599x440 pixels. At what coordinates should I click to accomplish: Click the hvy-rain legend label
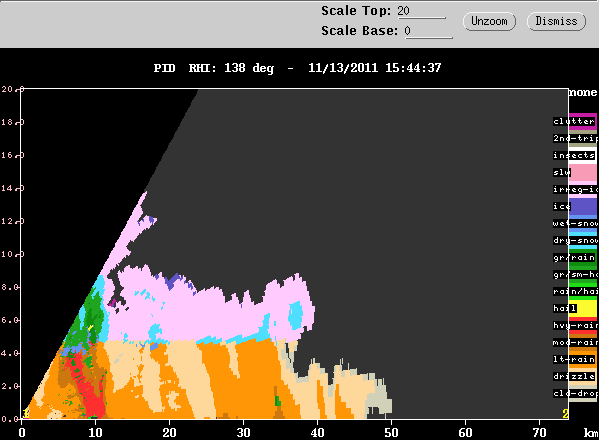click(575, 325)
